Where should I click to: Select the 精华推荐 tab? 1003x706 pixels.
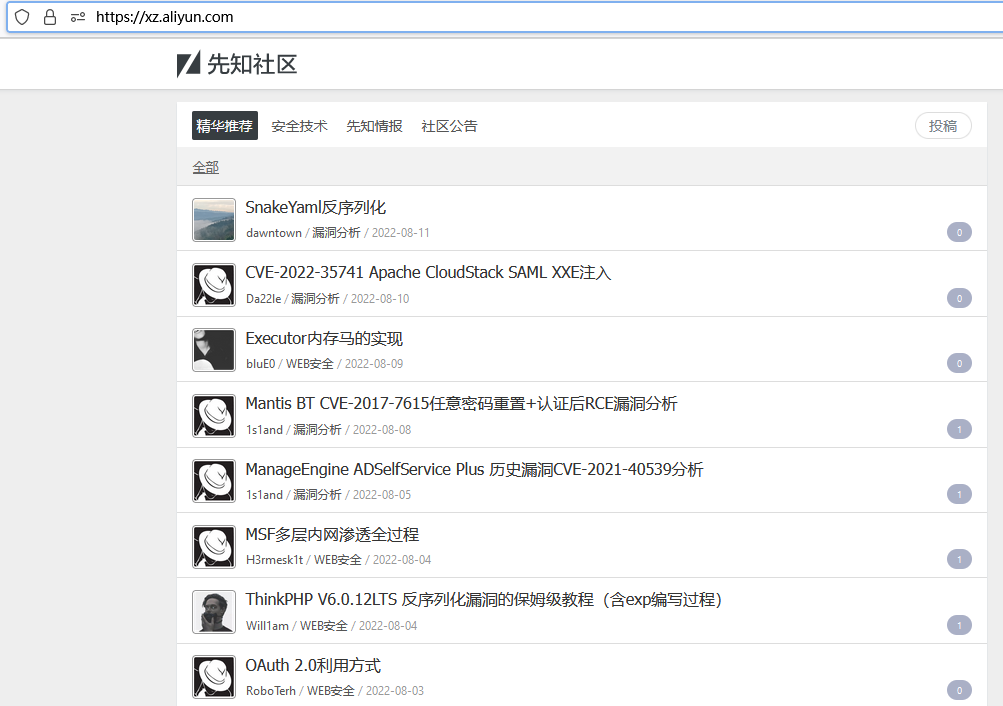pos(225,126)
